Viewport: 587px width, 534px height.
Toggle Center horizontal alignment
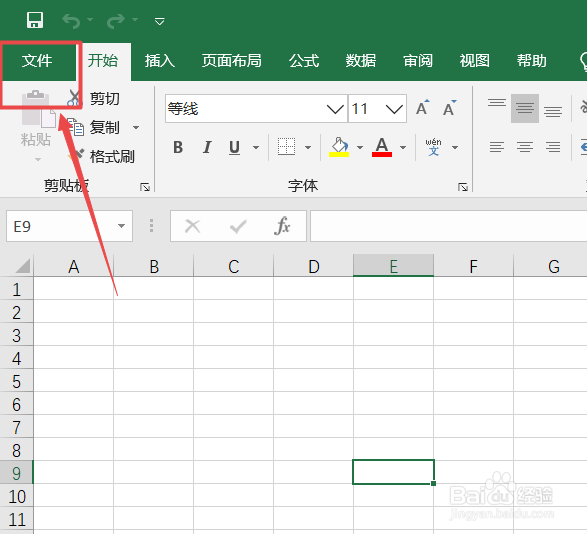(x=525, y=146)
